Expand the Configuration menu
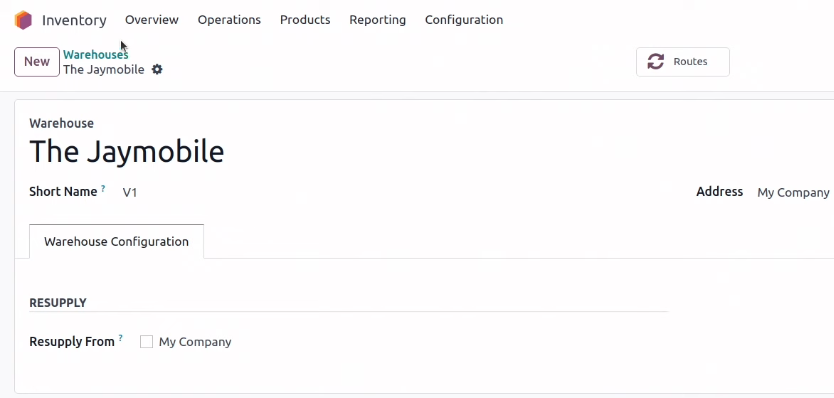Image resolution: width=834 pixels, height=398 pixels. pos(464,20)
